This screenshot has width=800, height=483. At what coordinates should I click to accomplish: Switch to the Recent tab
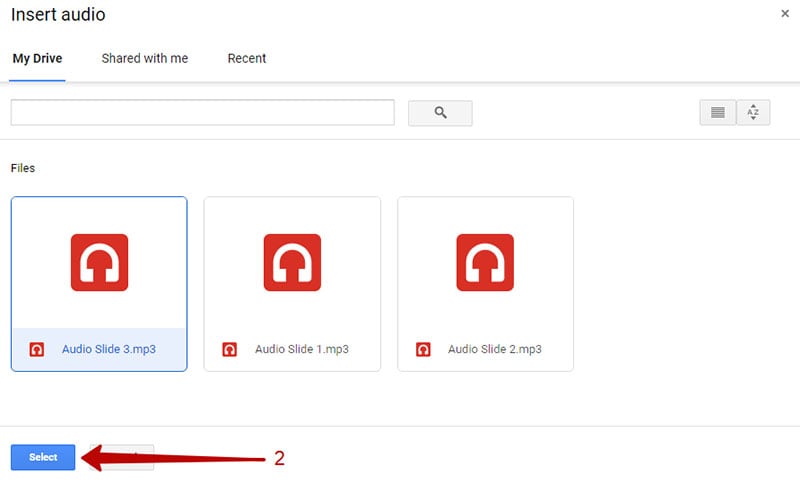click(247, 59)
